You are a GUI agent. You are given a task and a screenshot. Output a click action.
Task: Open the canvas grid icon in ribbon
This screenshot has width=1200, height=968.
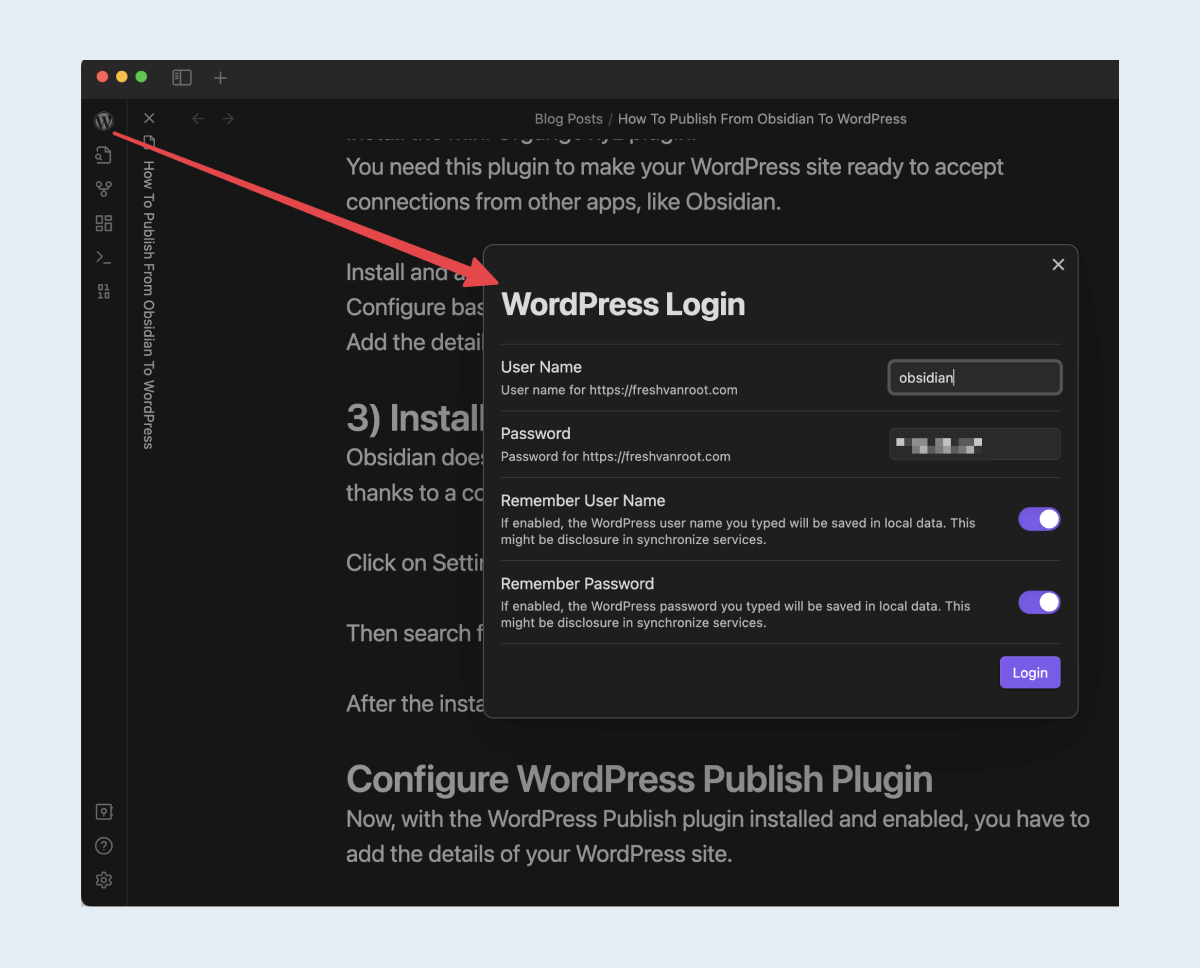(104, 223)
